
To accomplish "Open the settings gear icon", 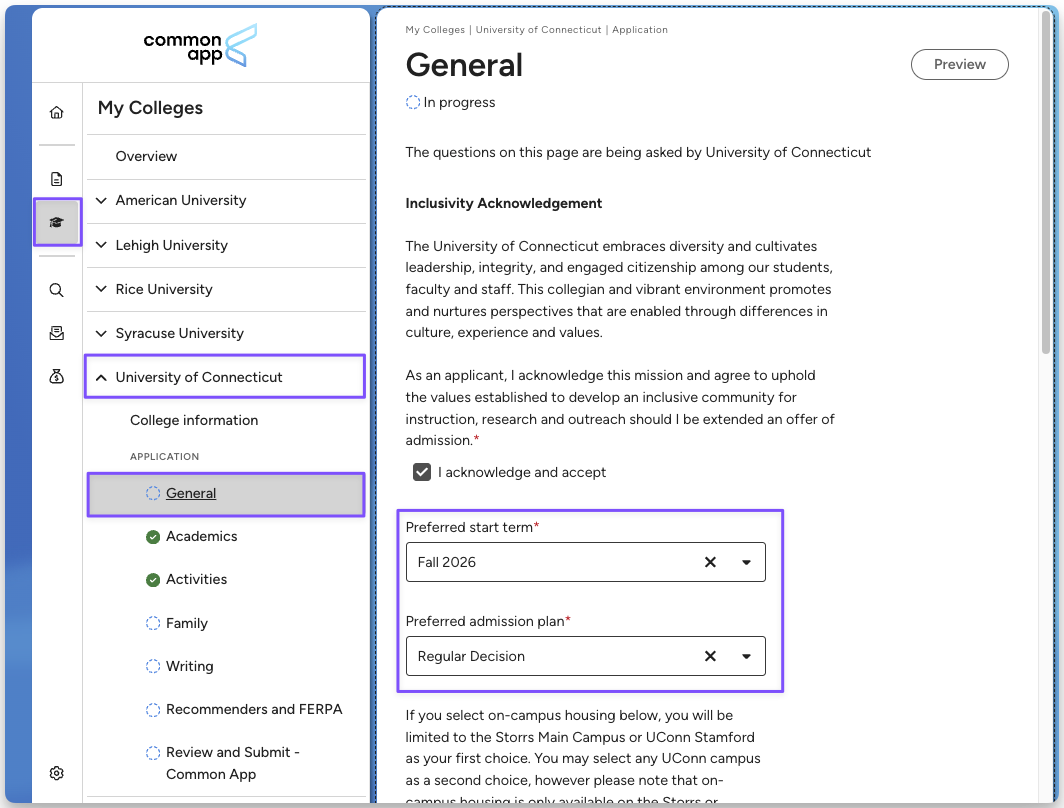I will click(x=56, y=773).
